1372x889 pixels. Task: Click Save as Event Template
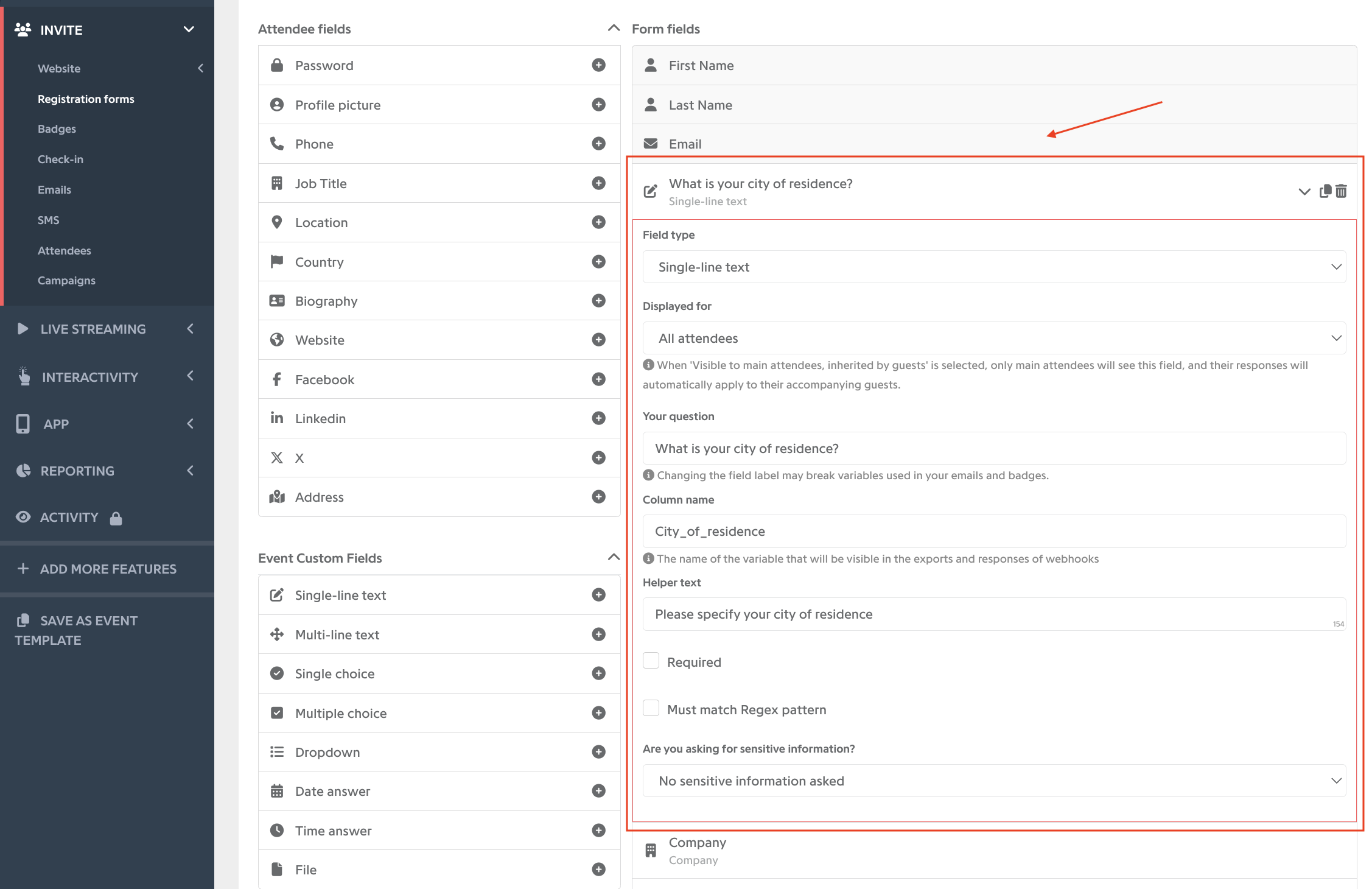click(x=76, y=630)
